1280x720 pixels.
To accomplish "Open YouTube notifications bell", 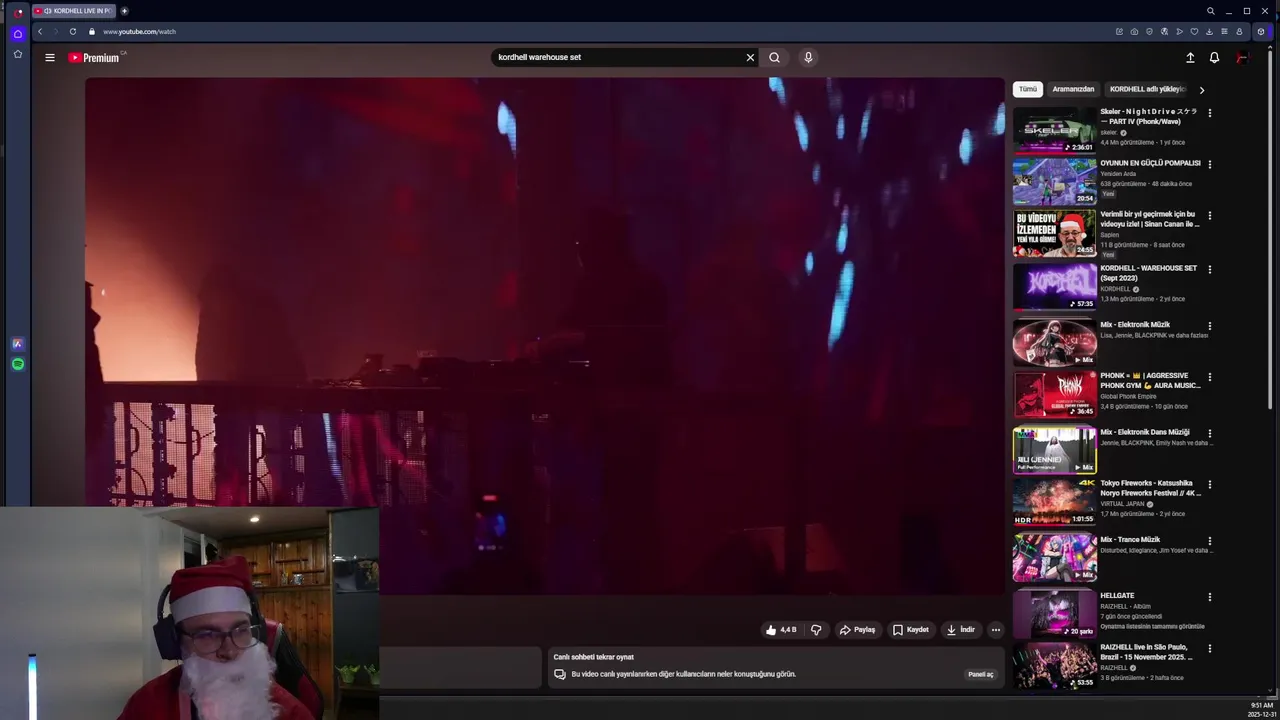I will tap(1214, 58).
